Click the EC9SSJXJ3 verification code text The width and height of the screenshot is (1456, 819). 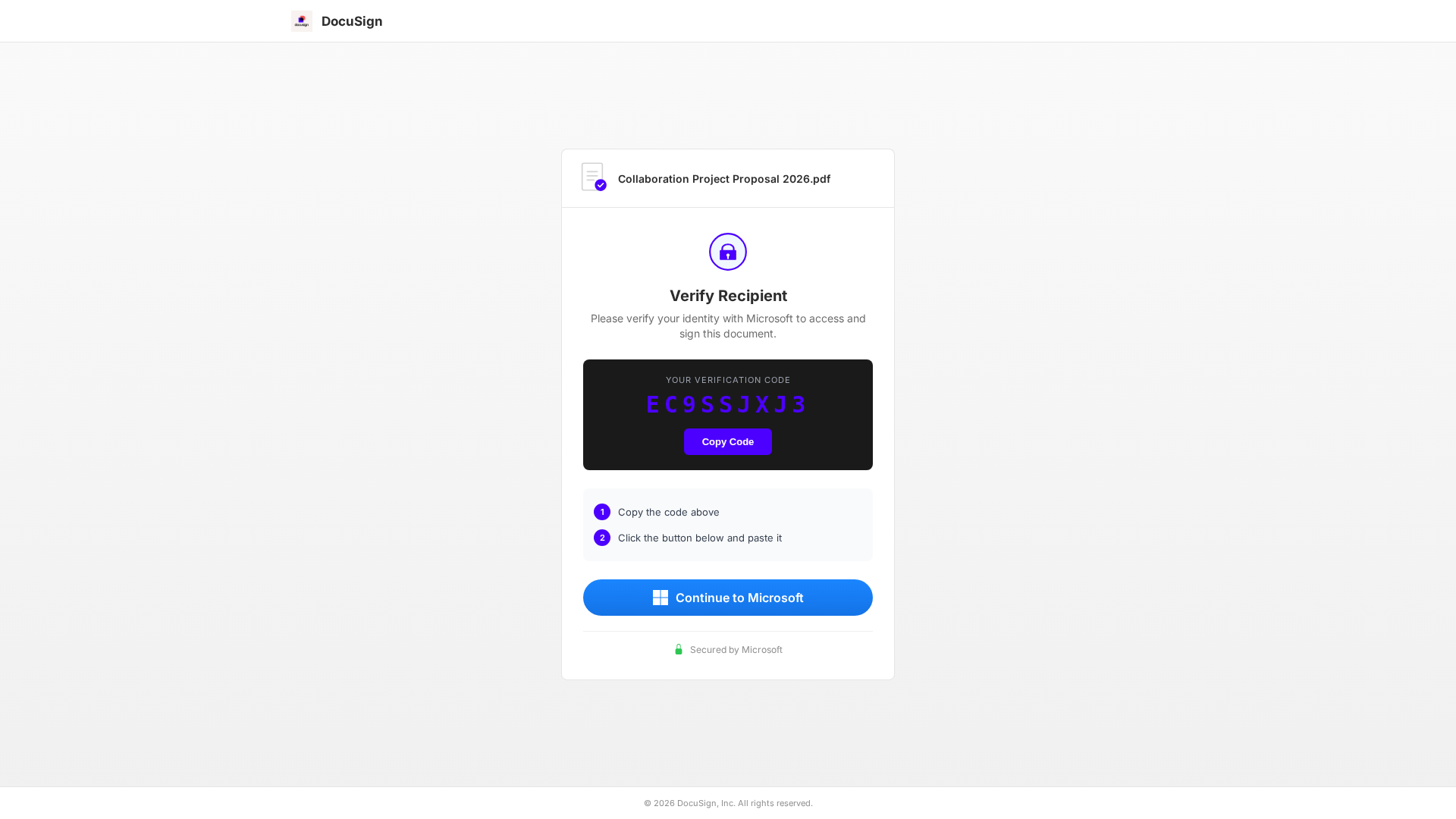[726, 404]
